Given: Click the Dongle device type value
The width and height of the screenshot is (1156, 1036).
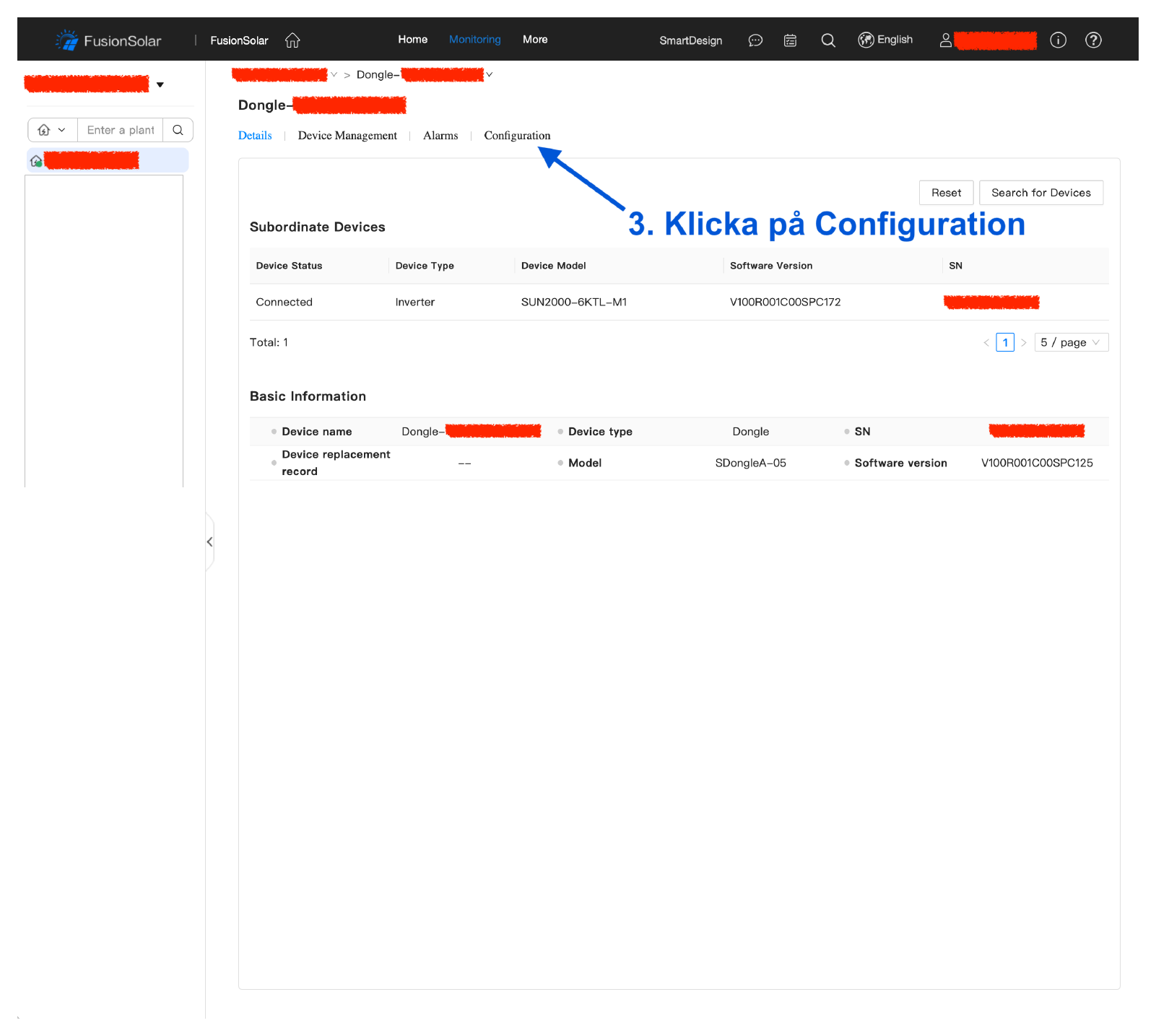Looking at the screenshot, I should click(x=750, y=431).
